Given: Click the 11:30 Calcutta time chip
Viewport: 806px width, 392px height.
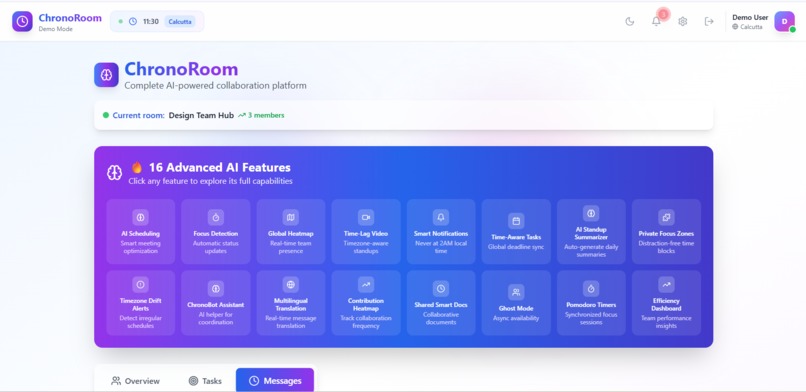Looking at the screenshot, I should (157, 21).
